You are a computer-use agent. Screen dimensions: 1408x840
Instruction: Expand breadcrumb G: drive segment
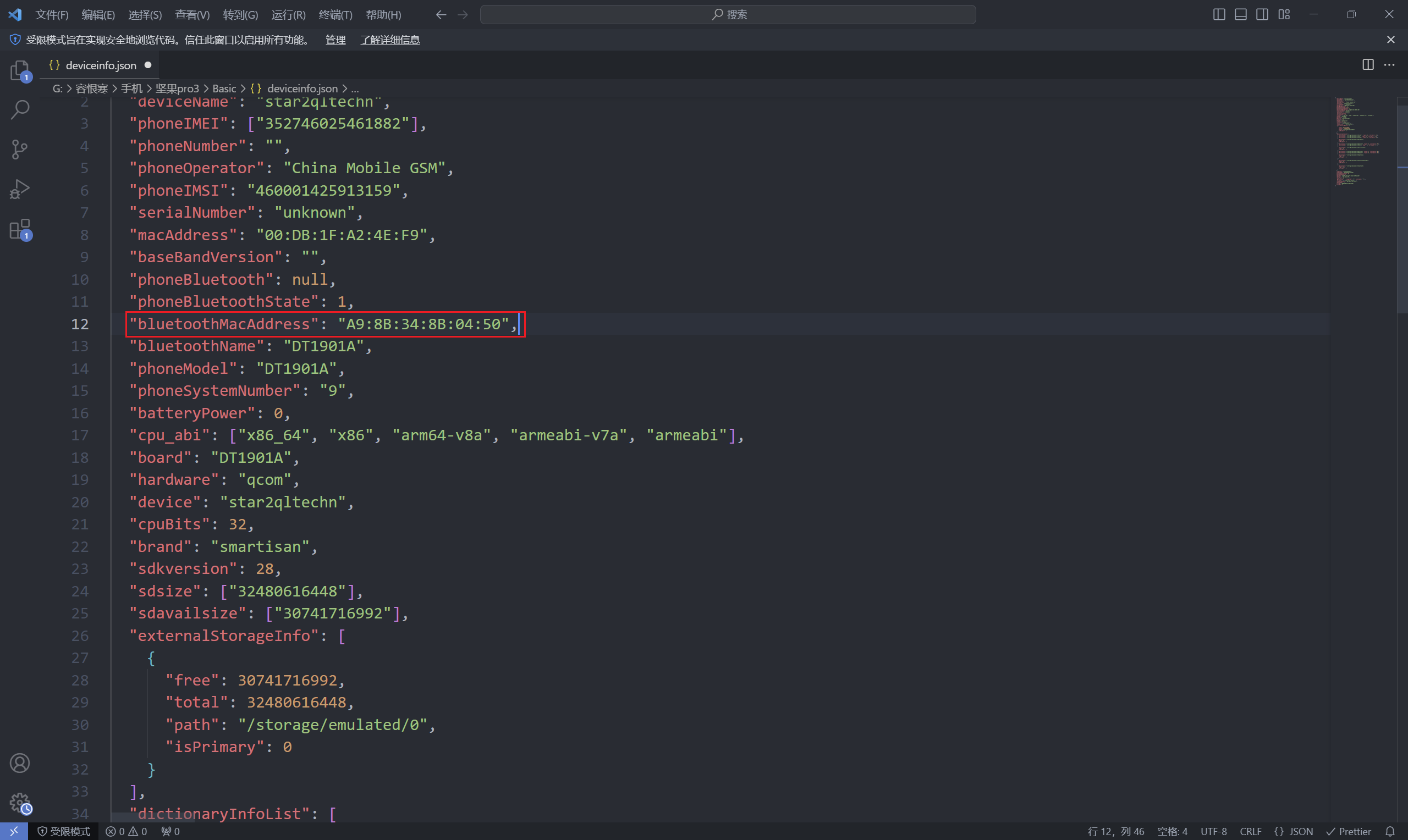tap(57, 89)
